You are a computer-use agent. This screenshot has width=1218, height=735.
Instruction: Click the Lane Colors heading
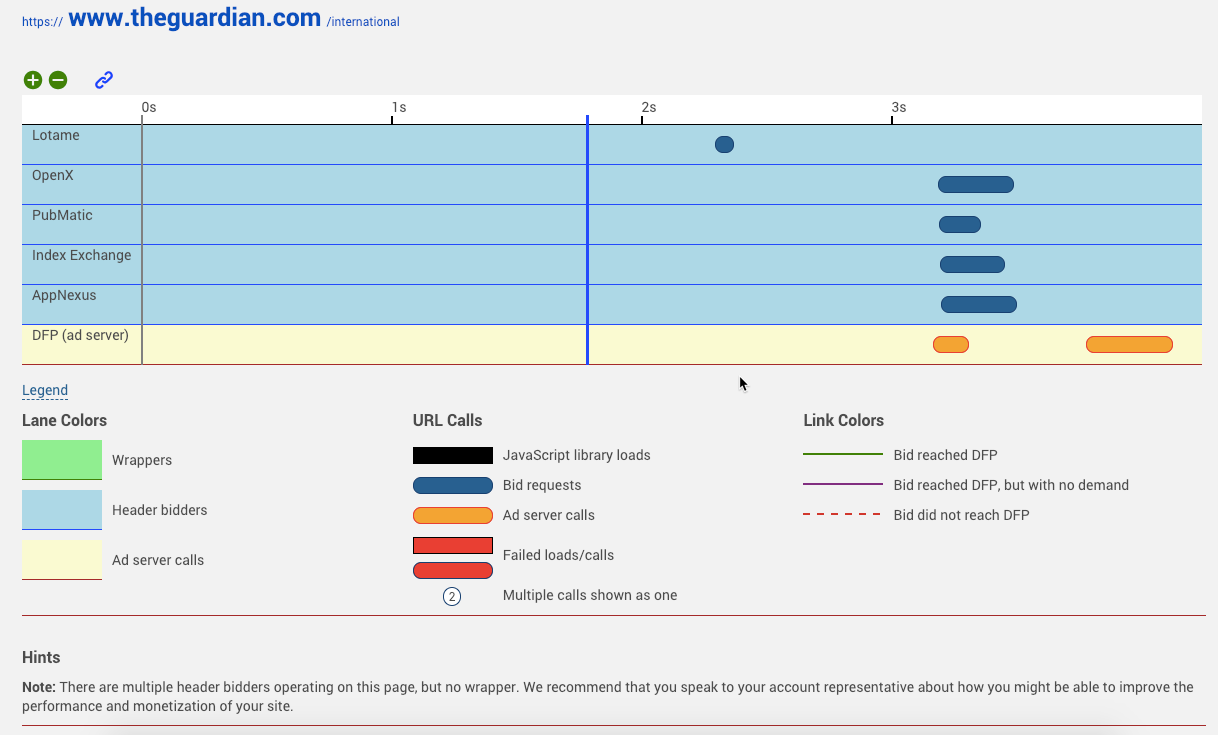click(x=64, y=420)
